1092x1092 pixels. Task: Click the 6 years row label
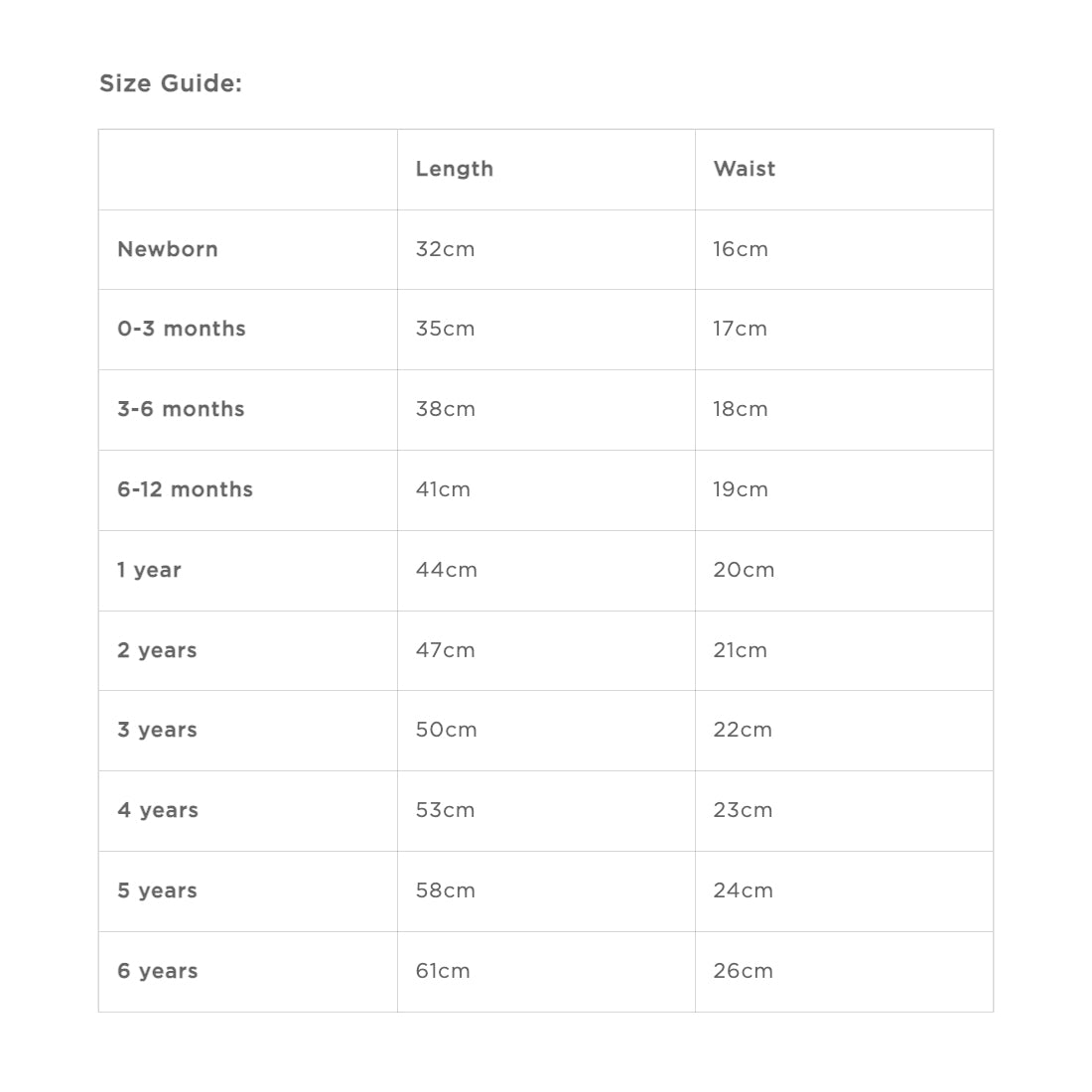coord(158,972)
